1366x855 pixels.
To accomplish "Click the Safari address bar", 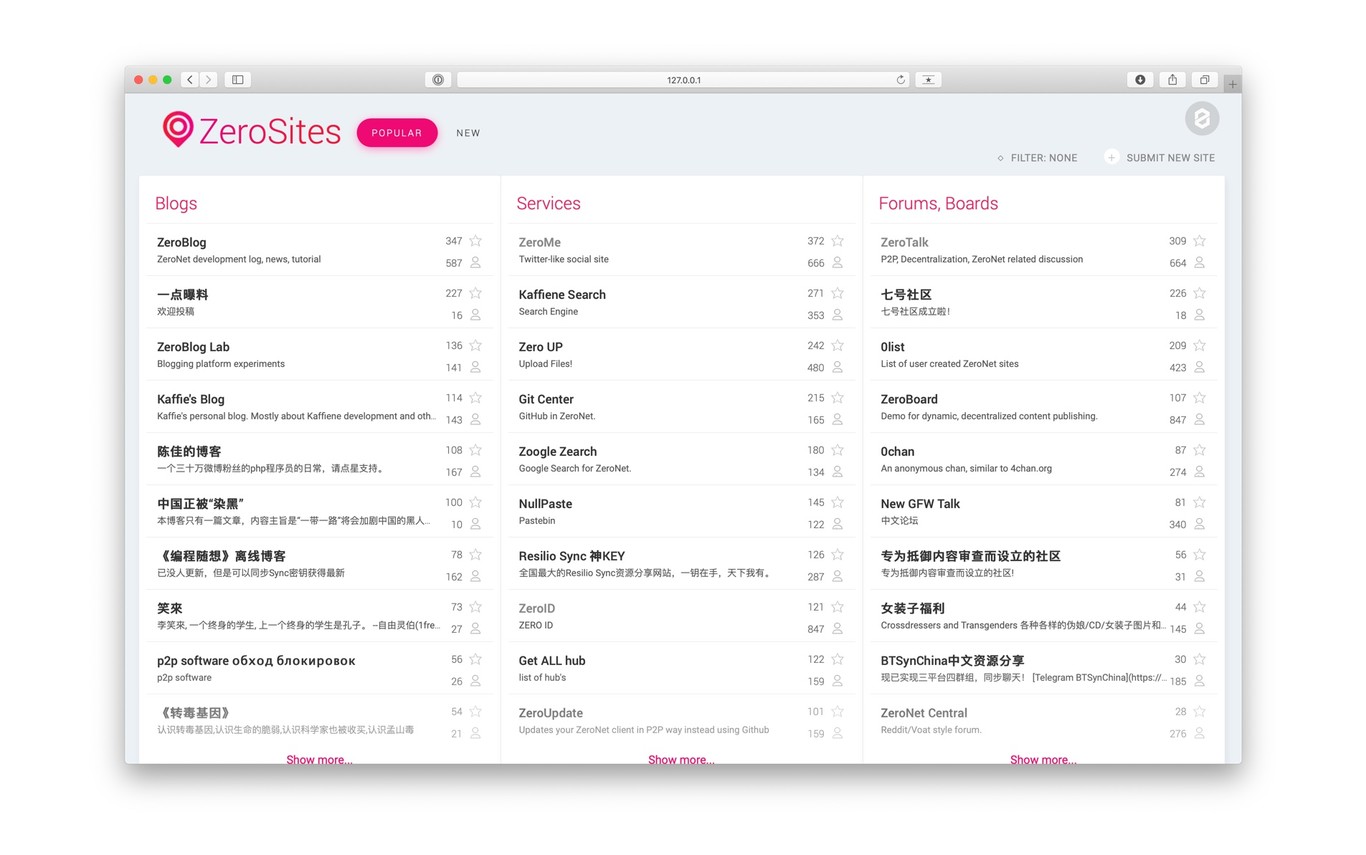I will tap(683, 80).
